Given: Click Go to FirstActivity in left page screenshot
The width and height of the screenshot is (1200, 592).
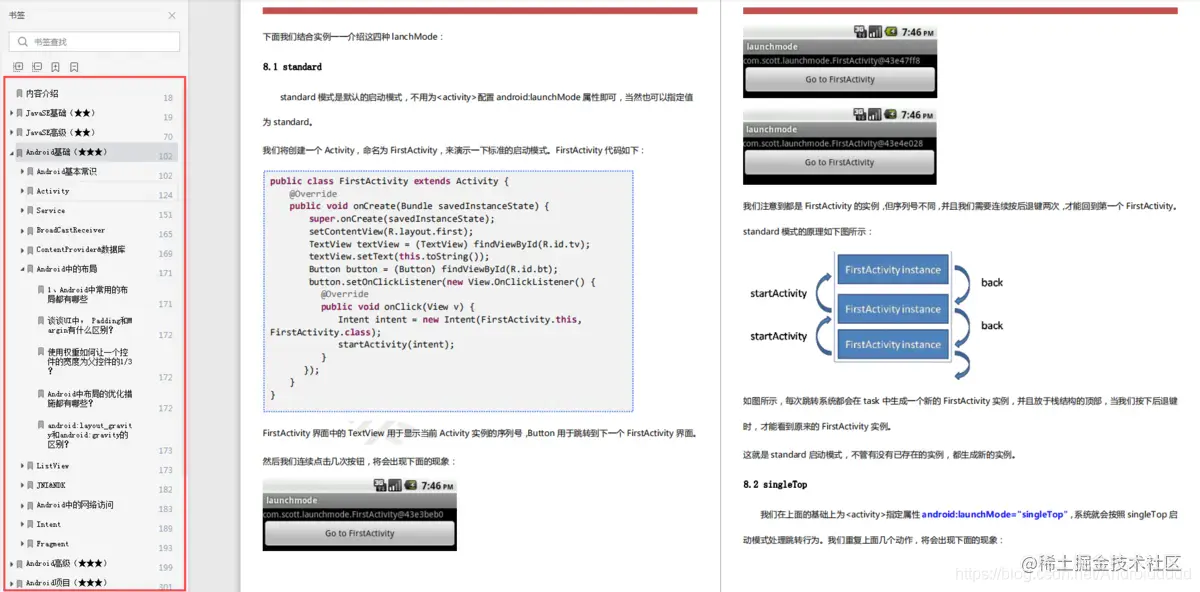Looking at the screenshot, I should [360, 533].
